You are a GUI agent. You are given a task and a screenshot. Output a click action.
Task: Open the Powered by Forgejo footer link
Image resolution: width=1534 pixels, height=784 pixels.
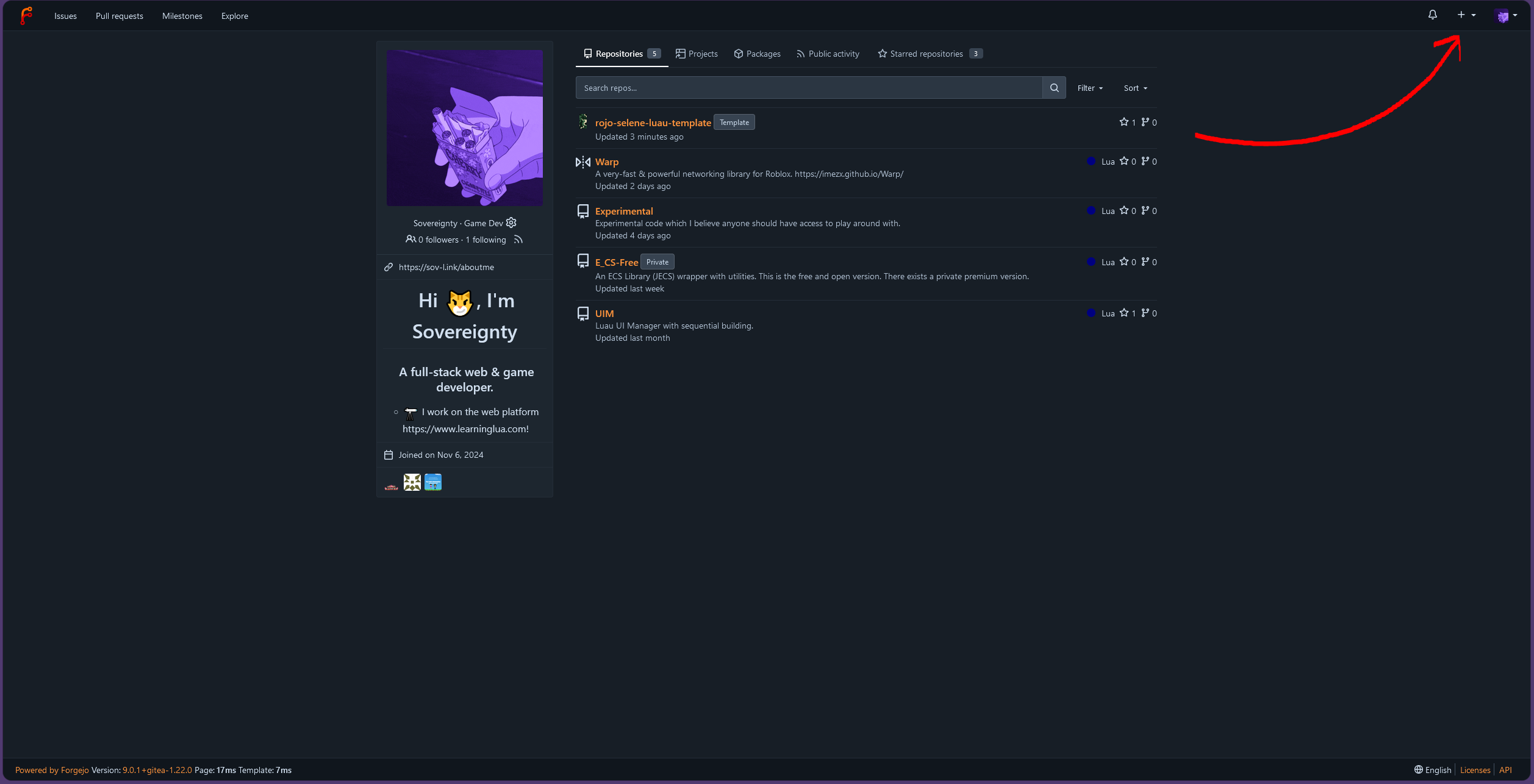[52, 770]
